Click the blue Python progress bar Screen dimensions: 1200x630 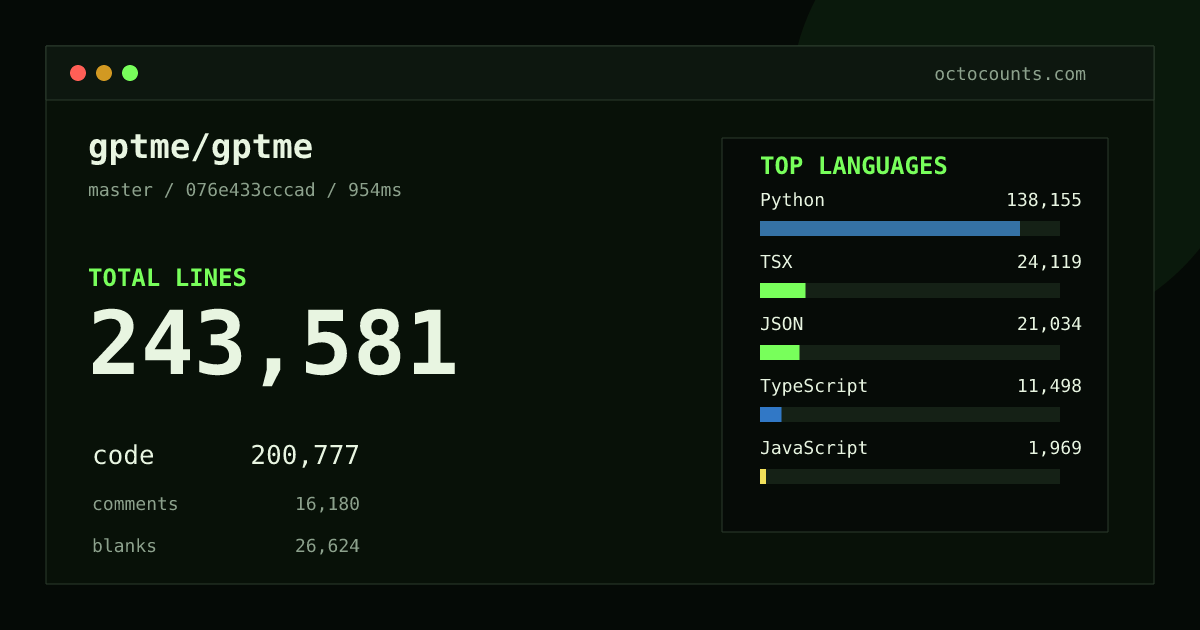(890, 228)
